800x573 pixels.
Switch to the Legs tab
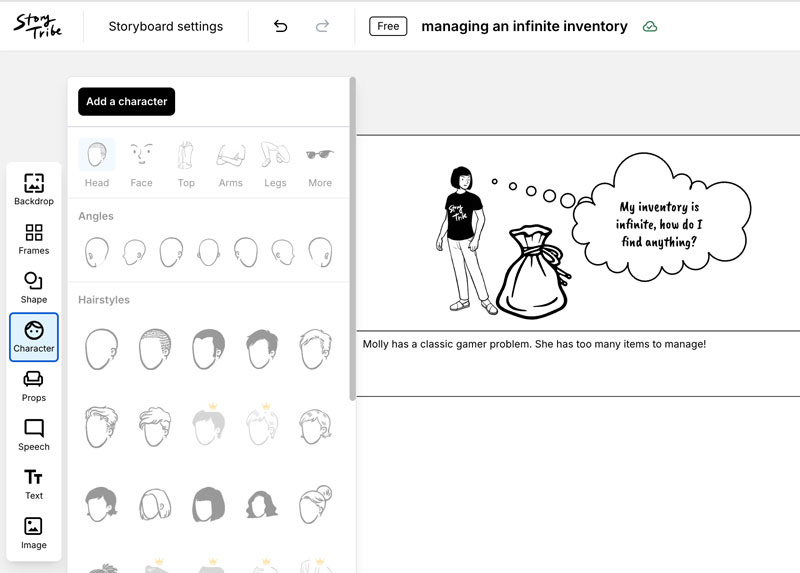point(275,164)
